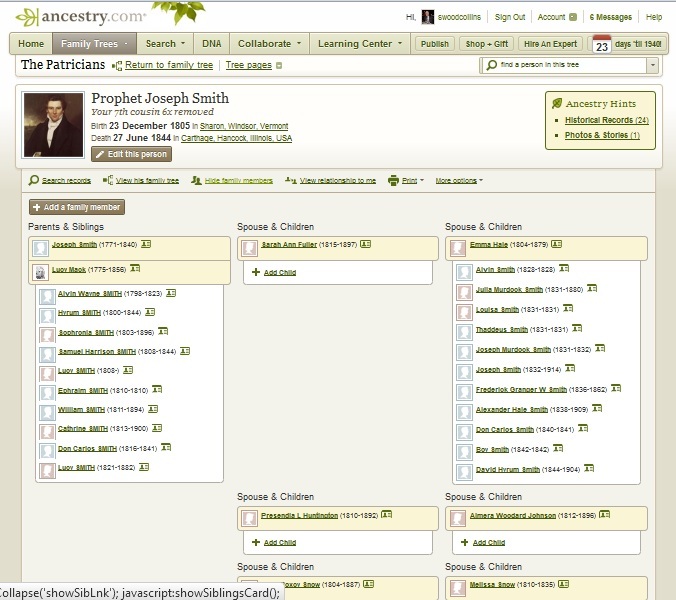The width and height of the screenshot is (676, 600).
Task: Click Edit this person button
Action: tap(131, 154)
